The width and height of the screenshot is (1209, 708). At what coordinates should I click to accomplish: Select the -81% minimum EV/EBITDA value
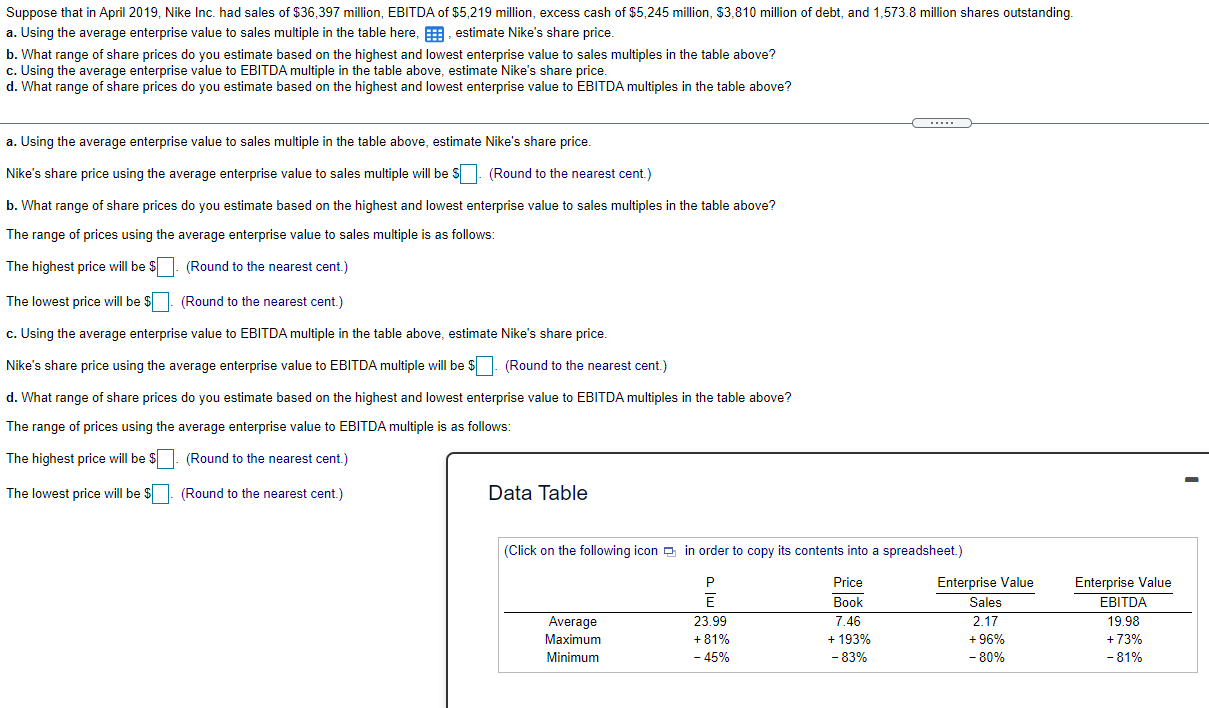1123,657
